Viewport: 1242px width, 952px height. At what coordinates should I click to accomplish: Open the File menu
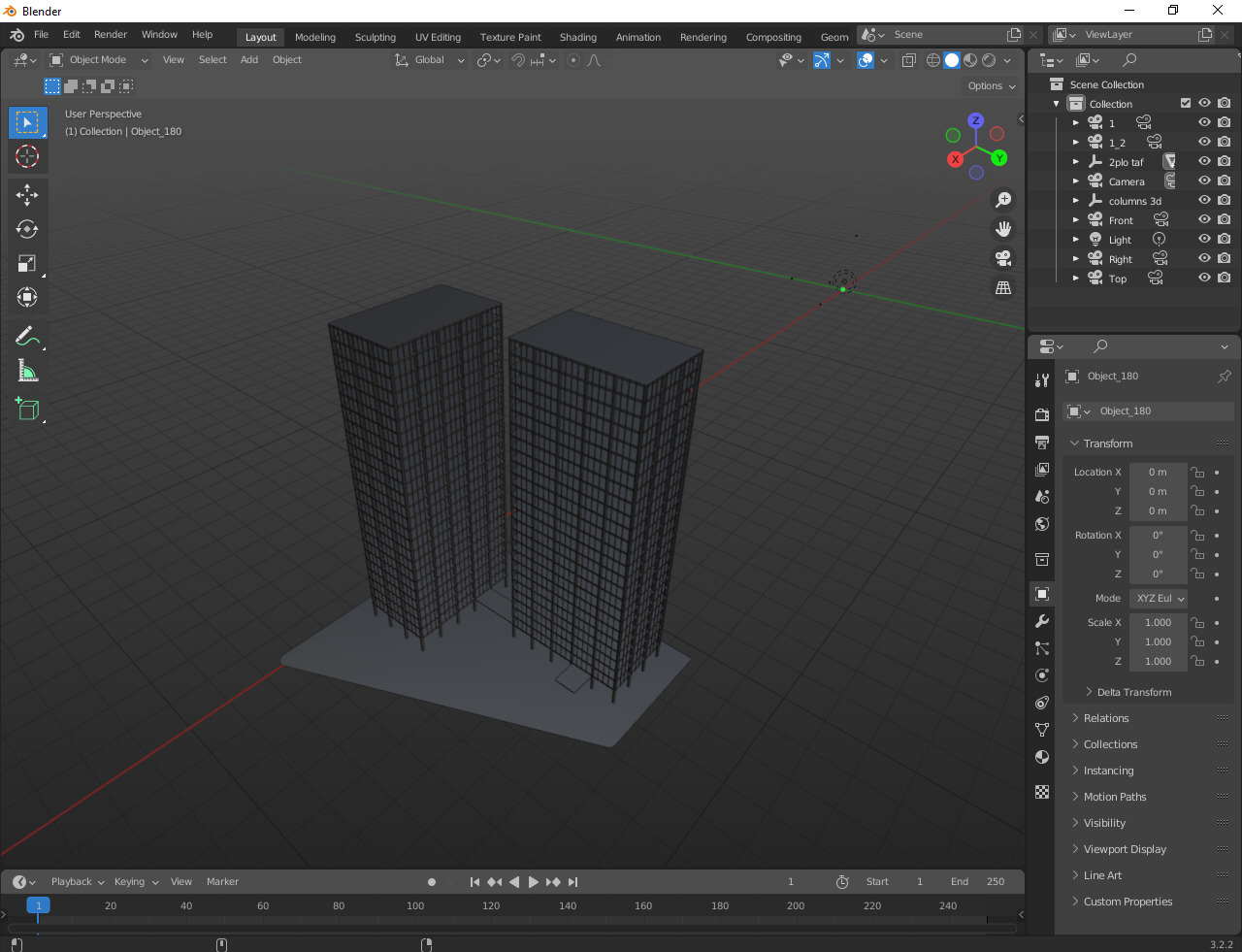(41, 34)
